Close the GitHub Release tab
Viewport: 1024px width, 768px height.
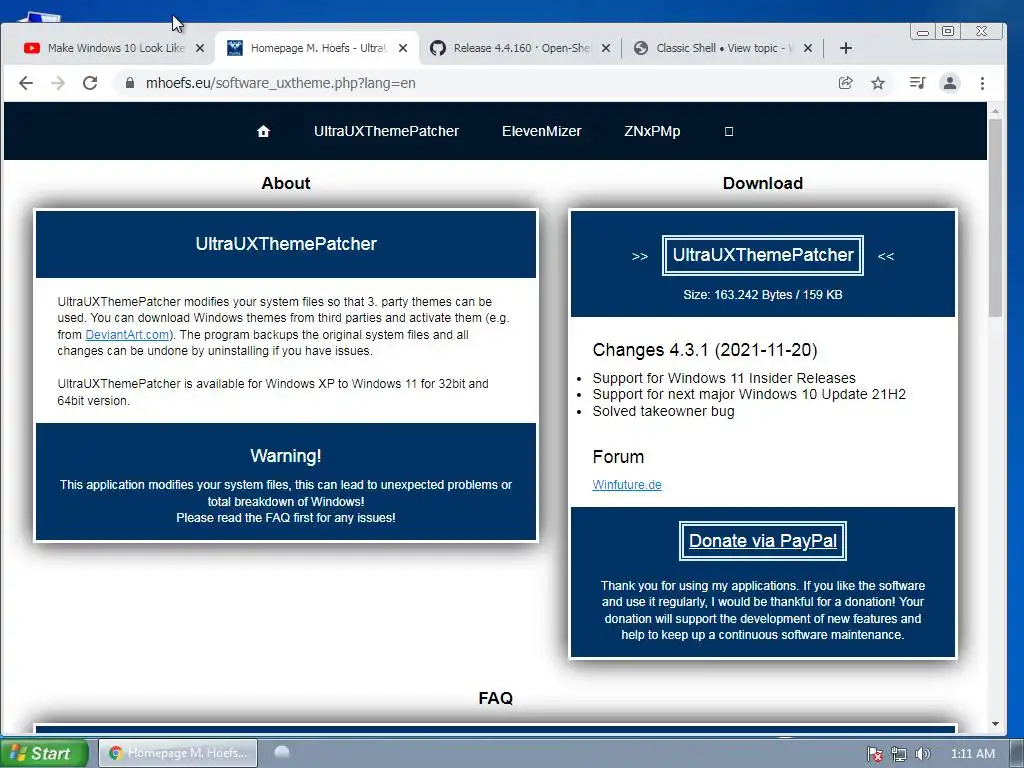click(606, 48)
